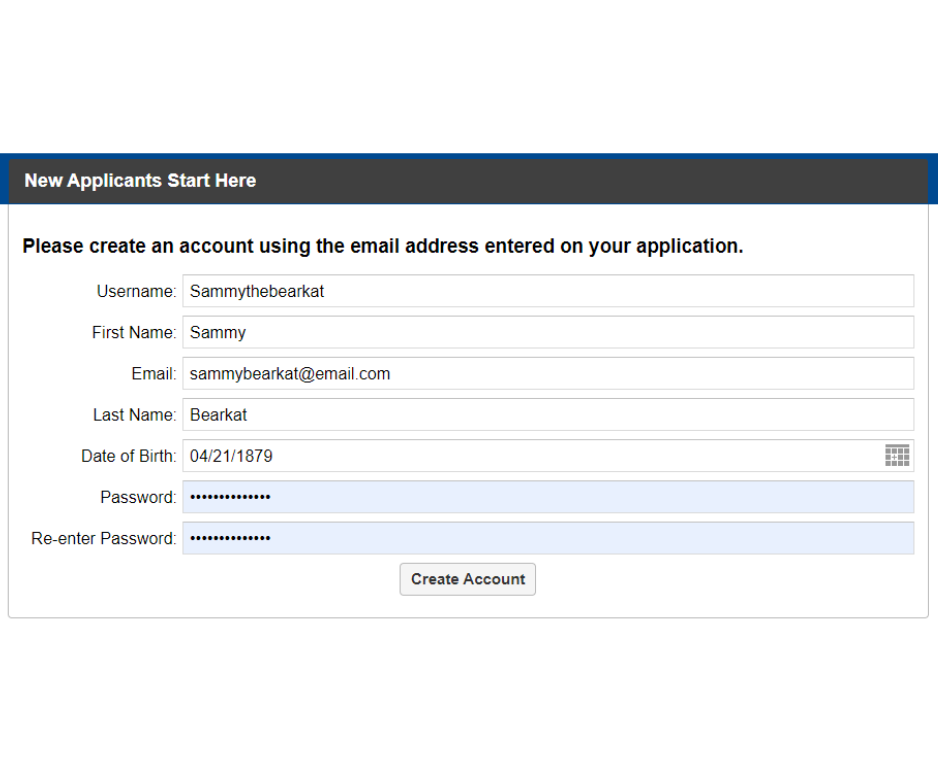Viewport: 938px width, 781px height.
Task: Click the New Applicants Start Here header
Action: point(139,181)
